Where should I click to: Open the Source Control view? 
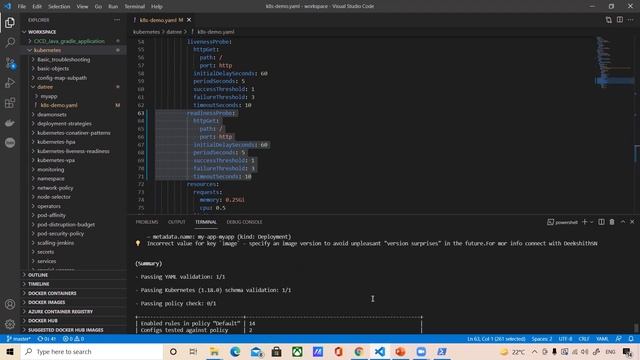coord(10,63)
